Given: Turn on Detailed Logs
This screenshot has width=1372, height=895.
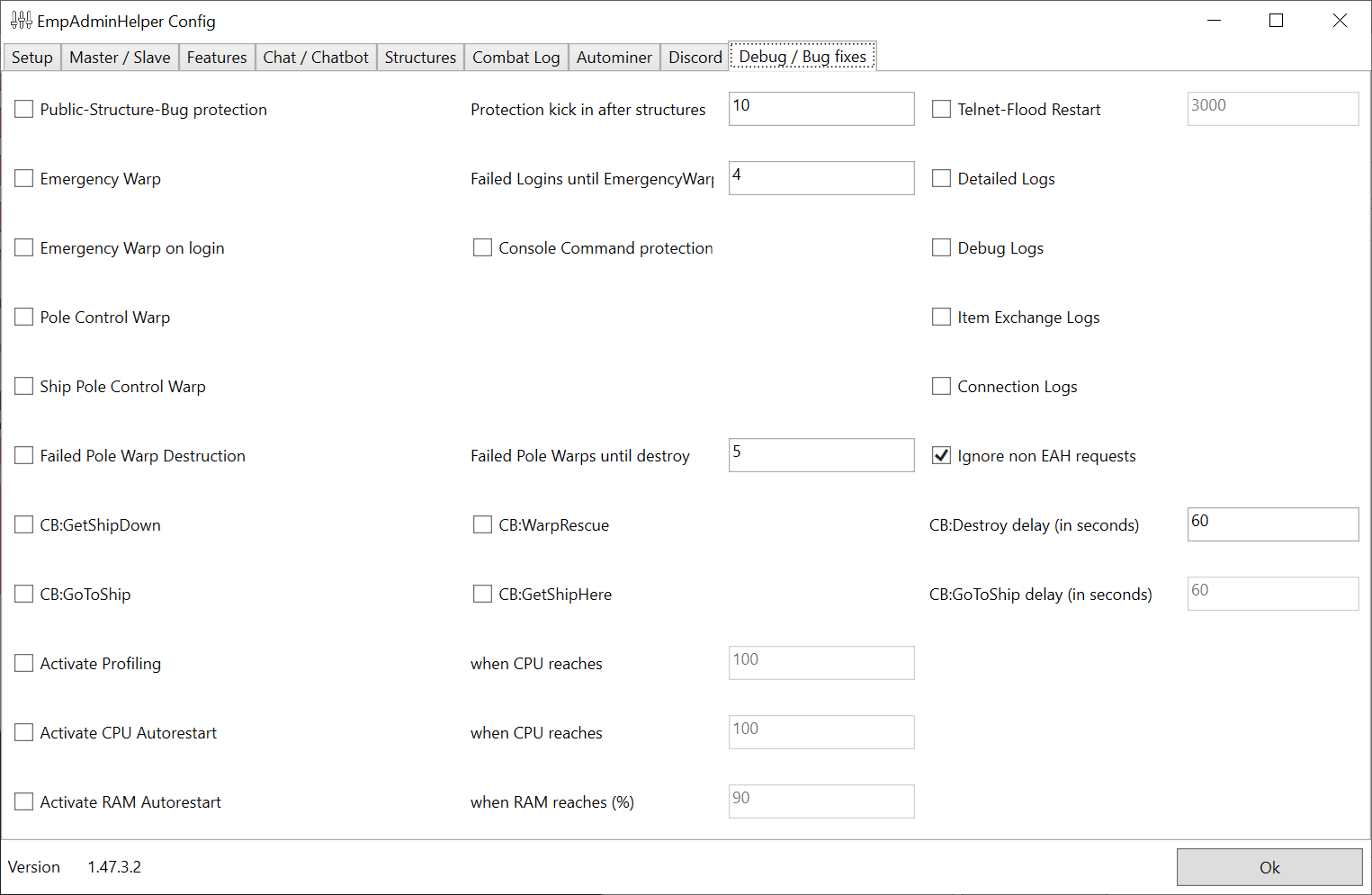Looking at the screenshot, I should (942, 178).
